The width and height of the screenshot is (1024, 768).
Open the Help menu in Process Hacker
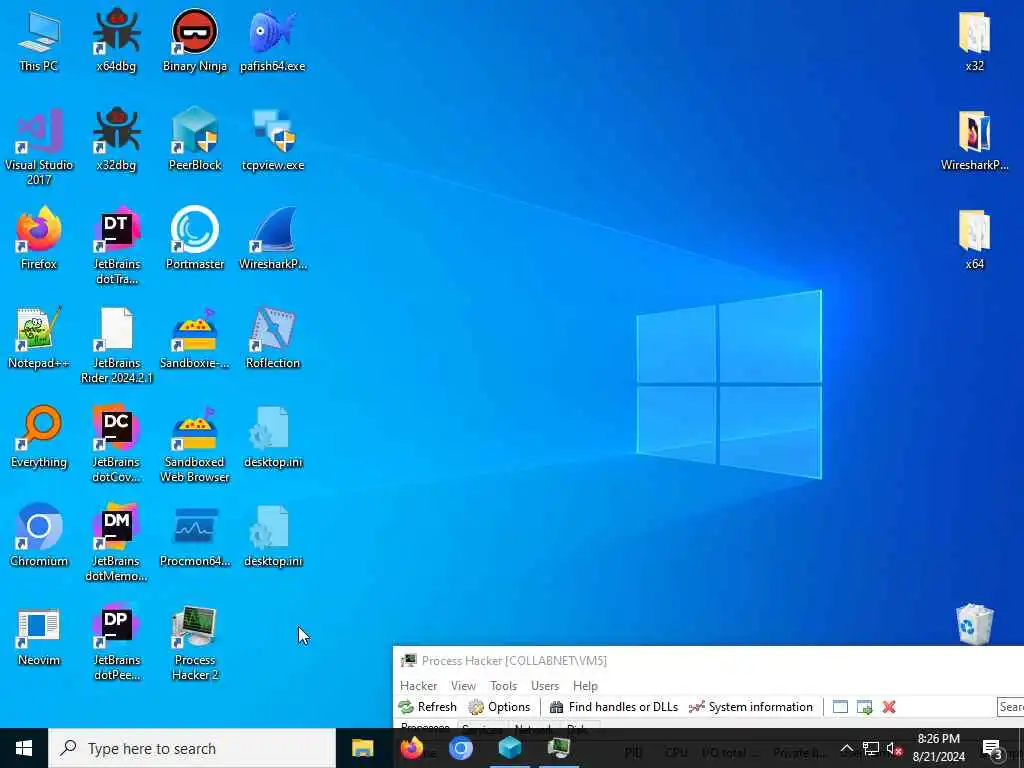(x=585, y=686)
